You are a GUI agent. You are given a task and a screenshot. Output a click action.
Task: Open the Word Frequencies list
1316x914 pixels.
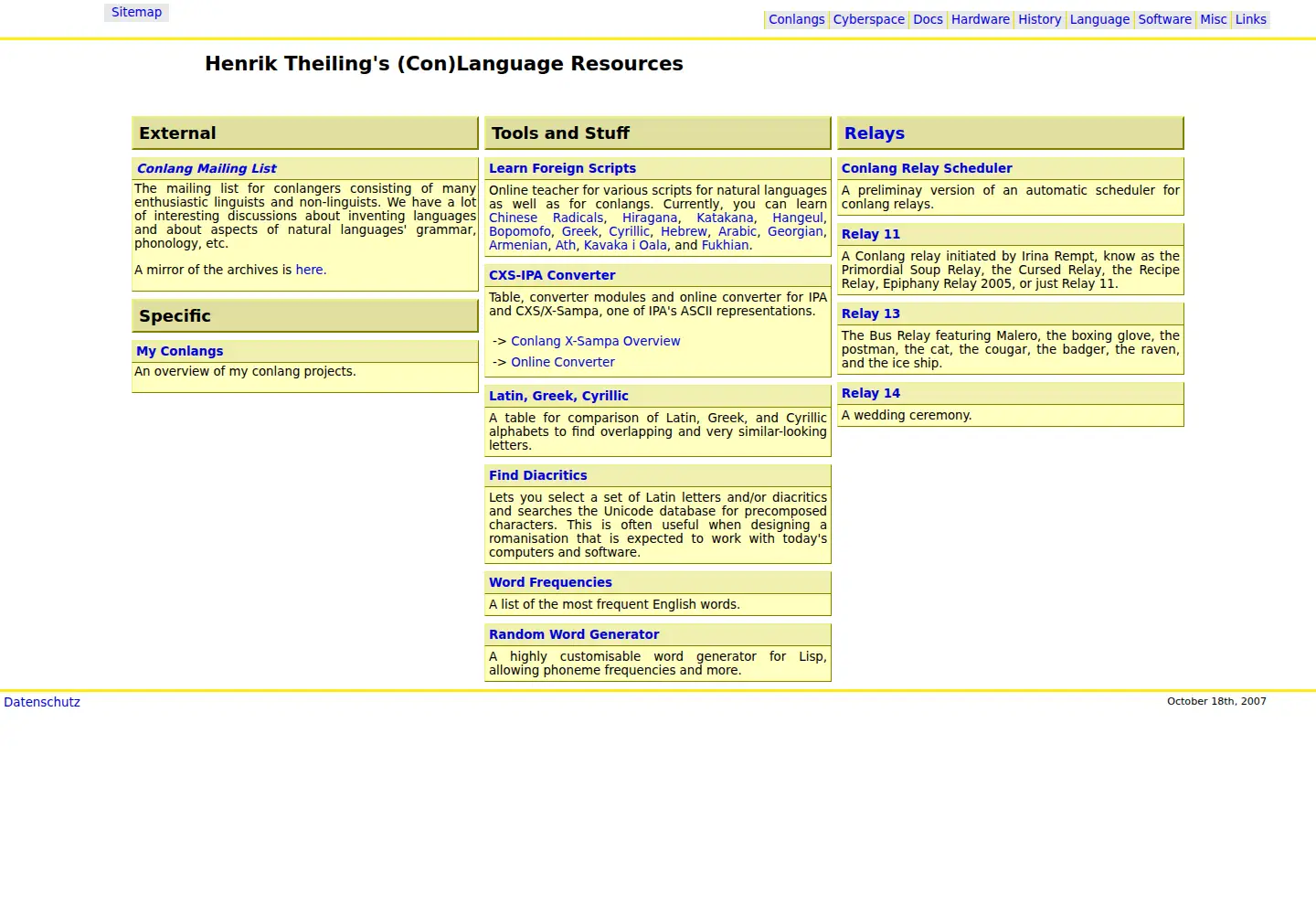point(550,582)
